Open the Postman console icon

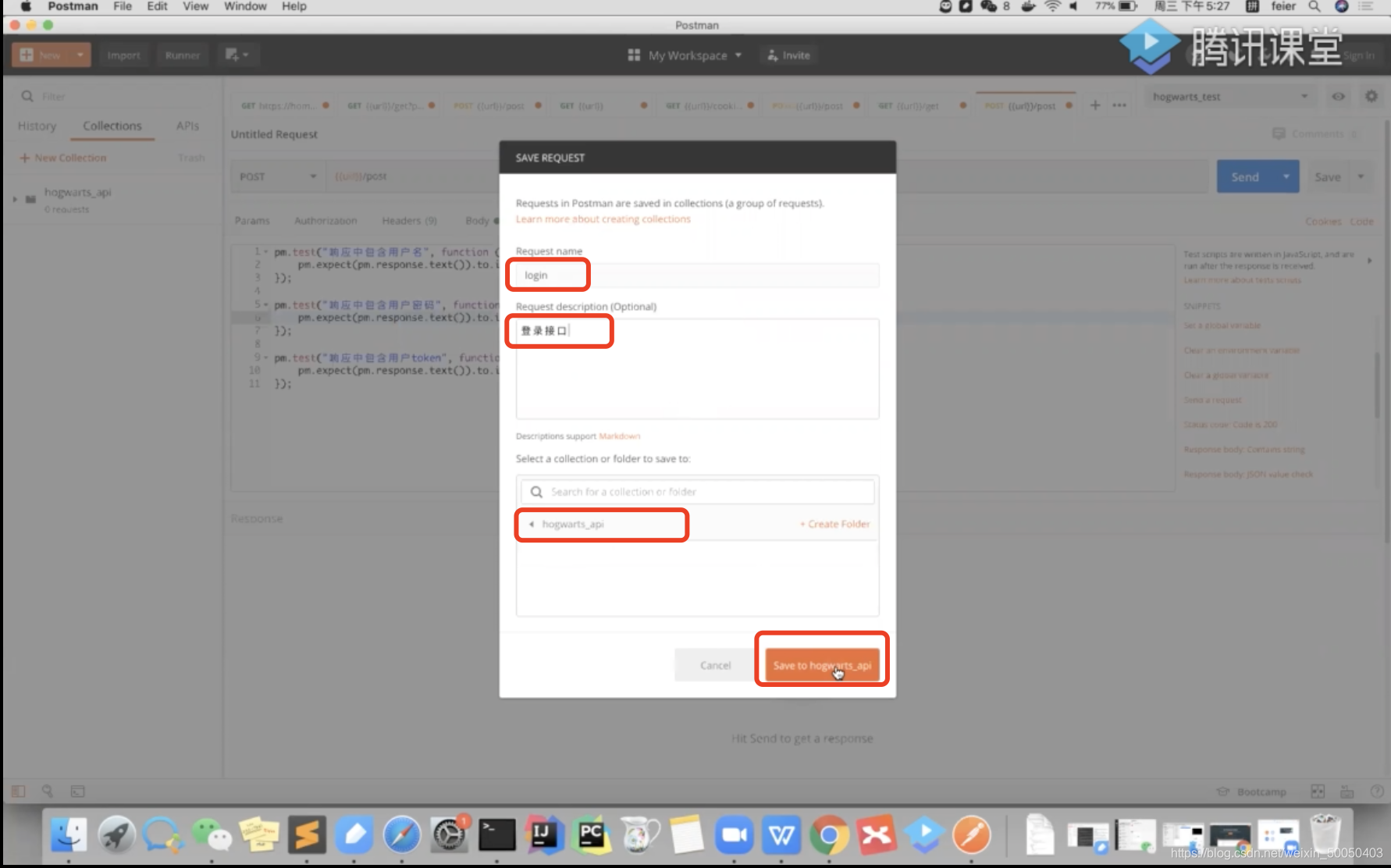coord(78,792)
